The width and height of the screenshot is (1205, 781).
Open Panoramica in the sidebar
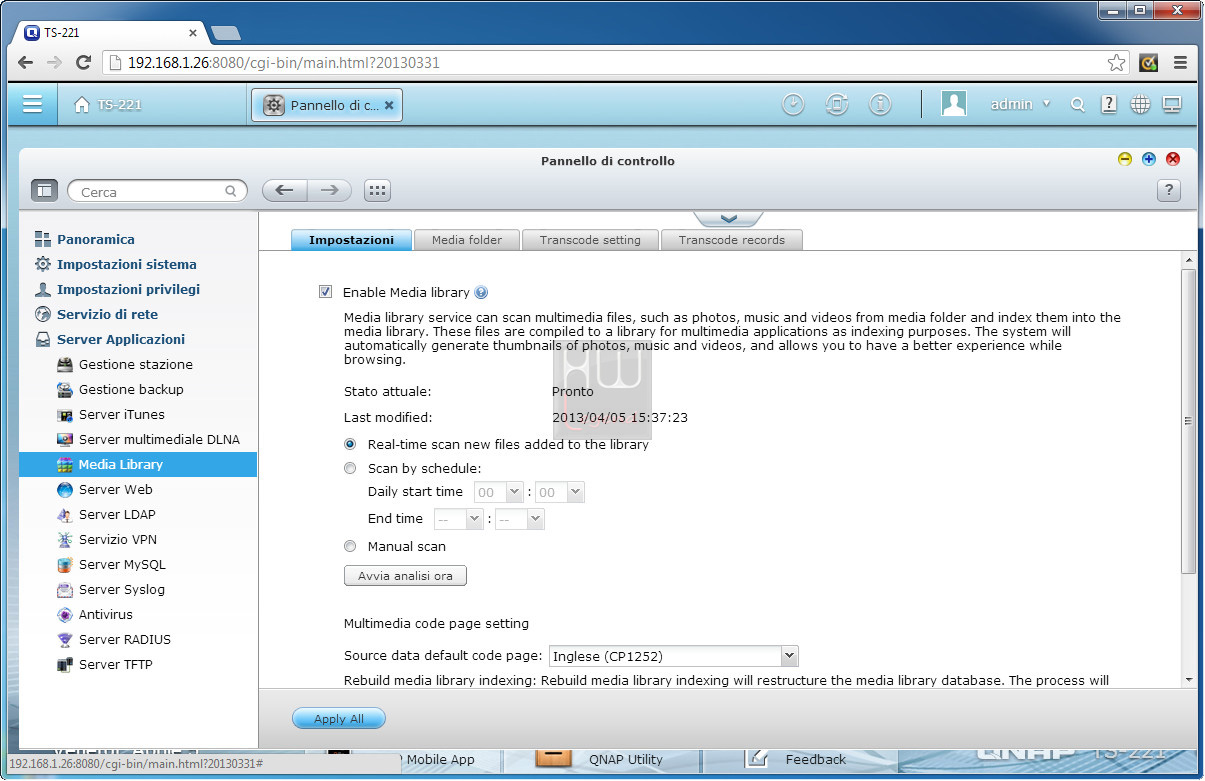95,239
